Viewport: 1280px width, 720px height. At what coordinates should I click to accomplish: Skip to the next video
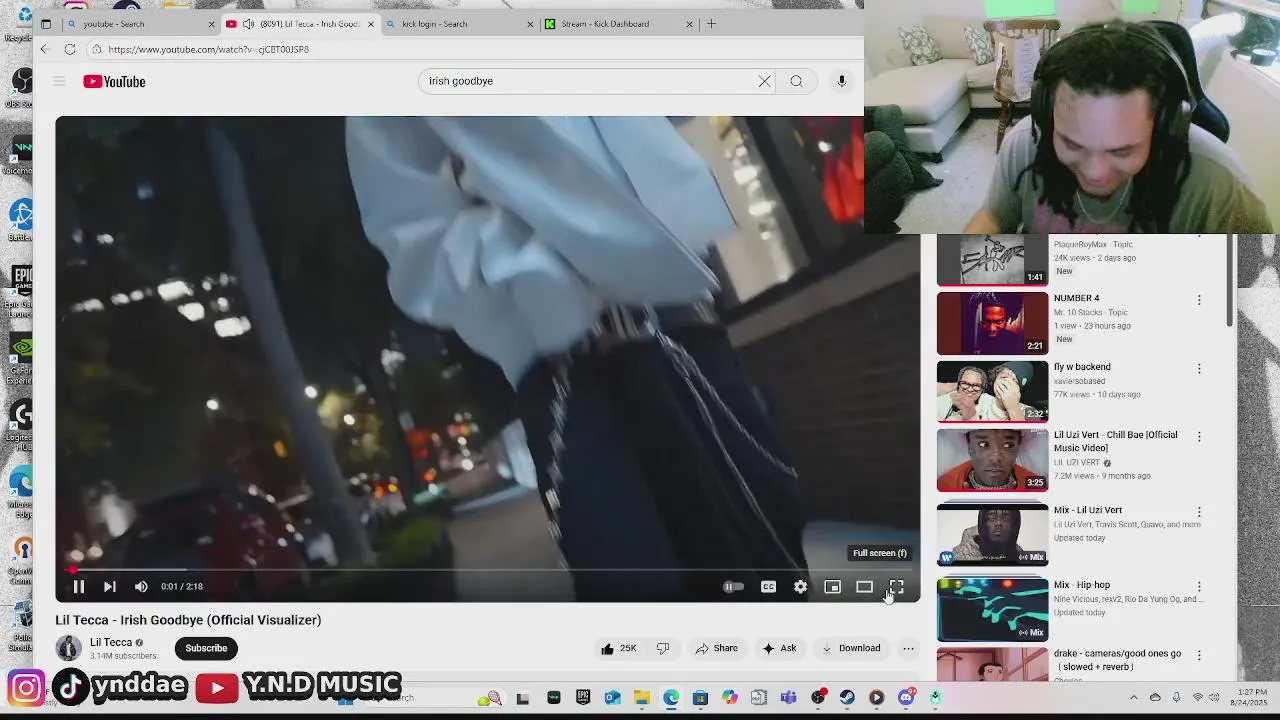tap(110, 587)
